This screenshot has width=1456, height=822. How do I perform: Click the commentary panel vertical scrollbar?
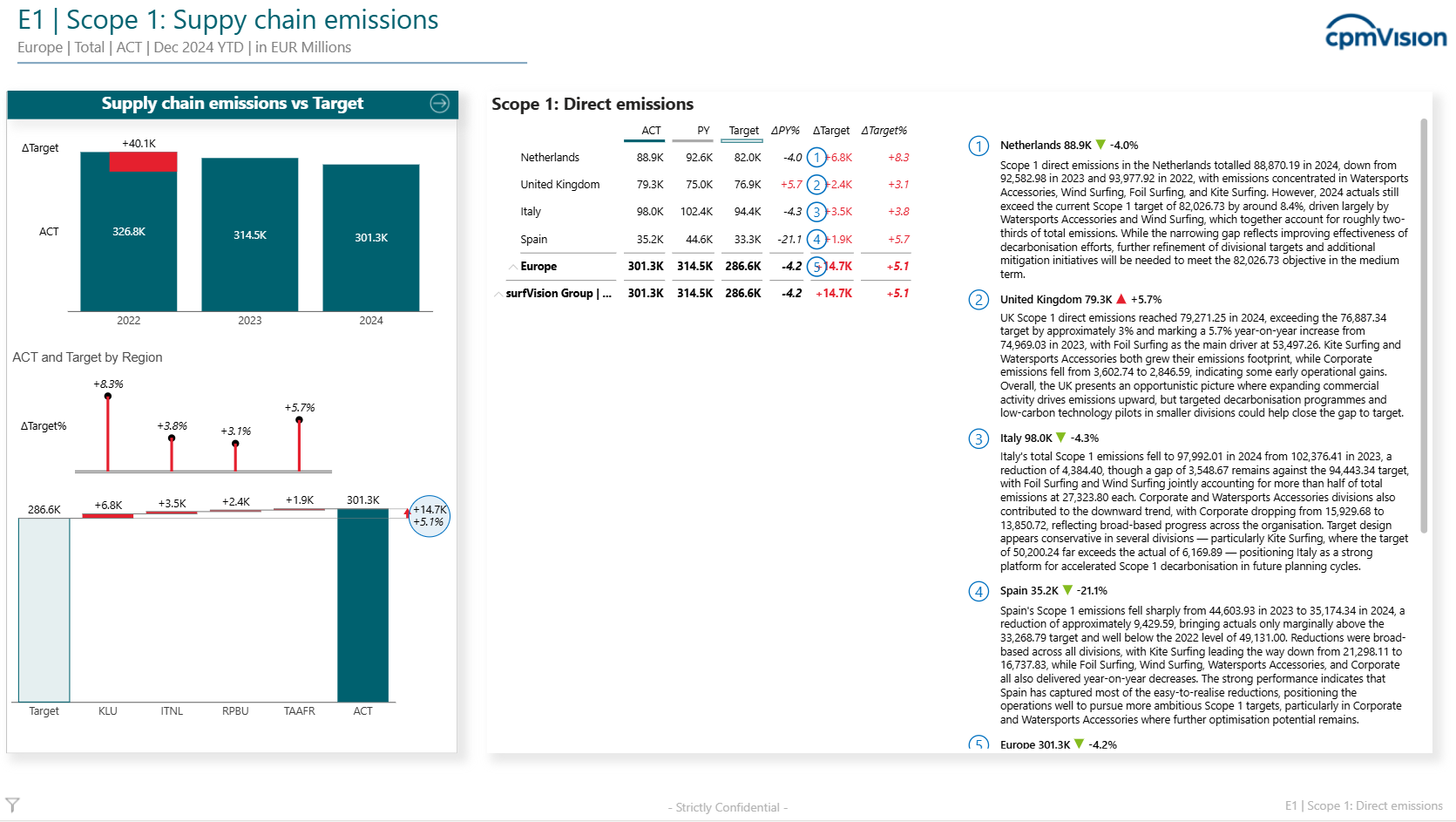[x=1424, y=325]
